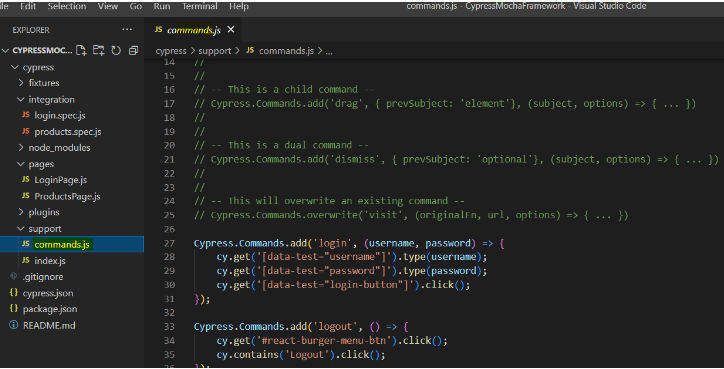Click support in the breadcrumb path

click(215, 51)
